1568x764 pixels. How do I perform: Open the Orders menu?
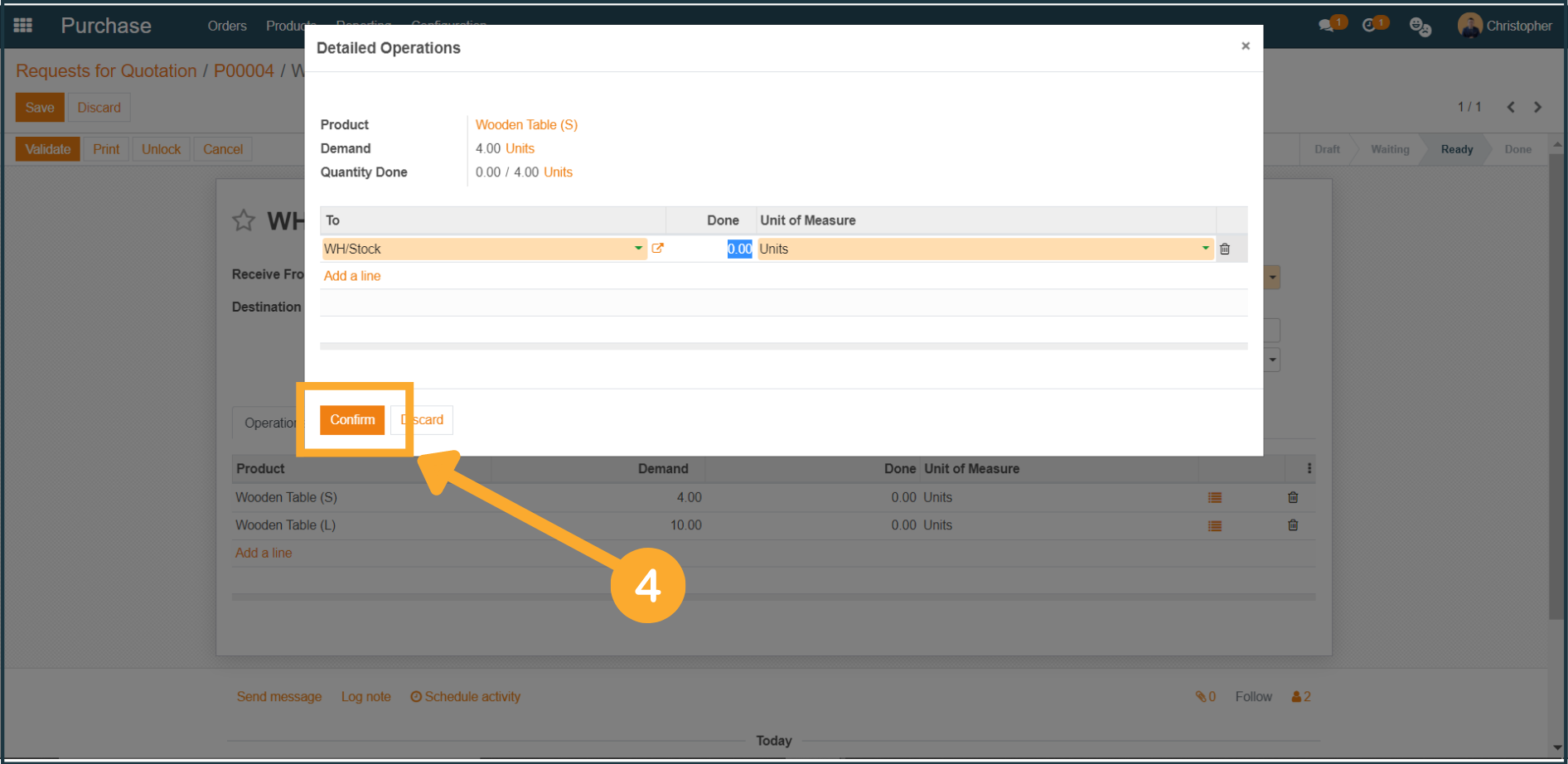pyautogui.click(x=227, y=26)
